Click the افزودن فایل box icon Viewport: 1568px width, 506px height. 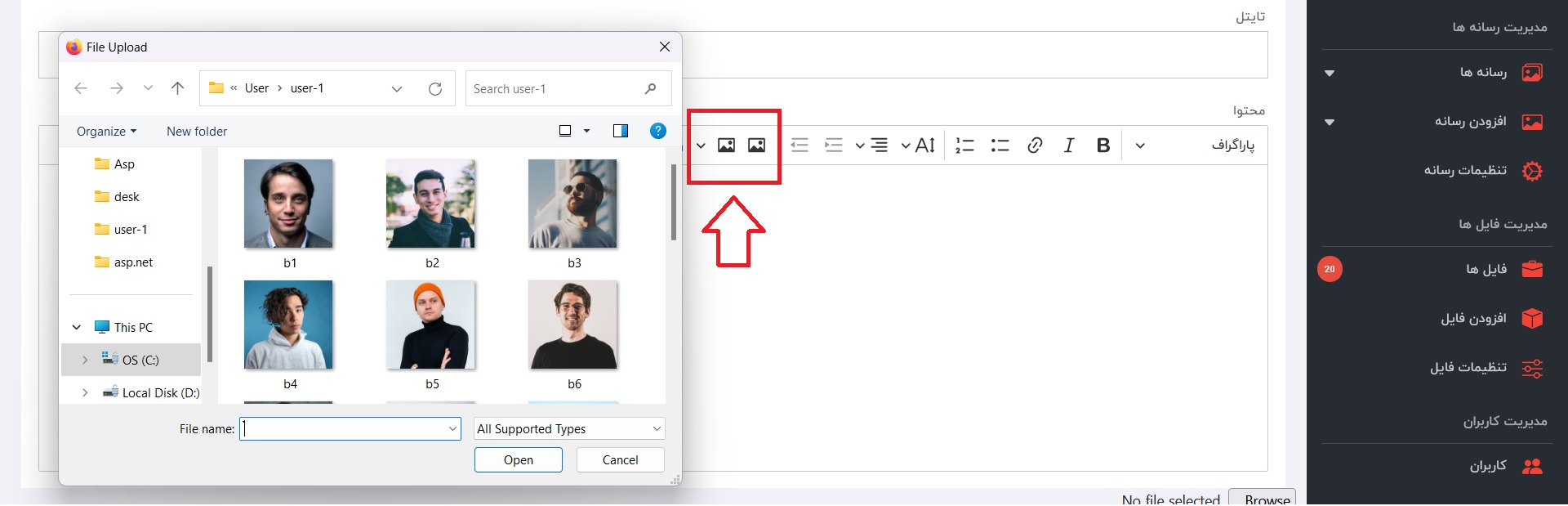coord(1532,318)
